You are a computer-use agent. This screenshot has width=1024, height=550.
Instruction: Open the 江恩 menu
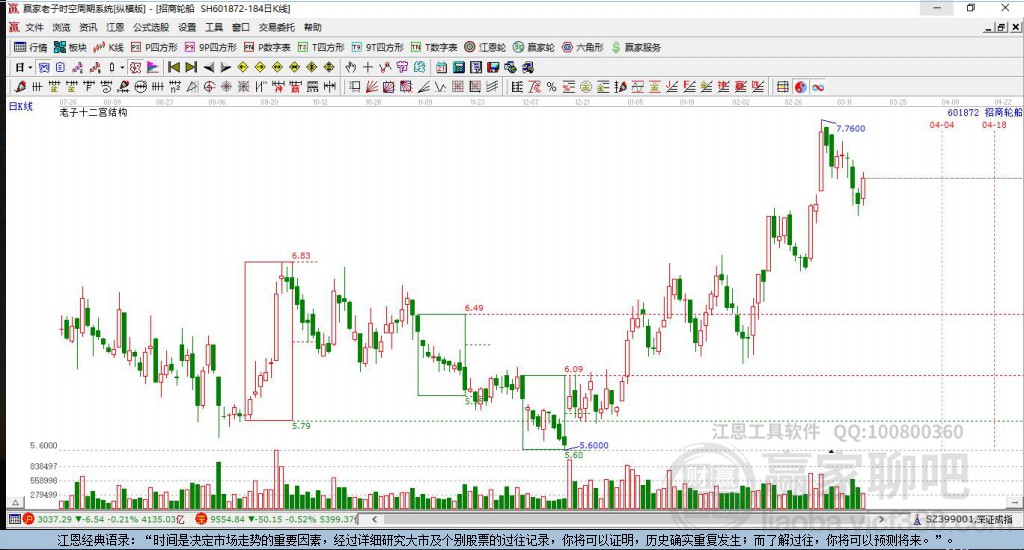point(115,27)
